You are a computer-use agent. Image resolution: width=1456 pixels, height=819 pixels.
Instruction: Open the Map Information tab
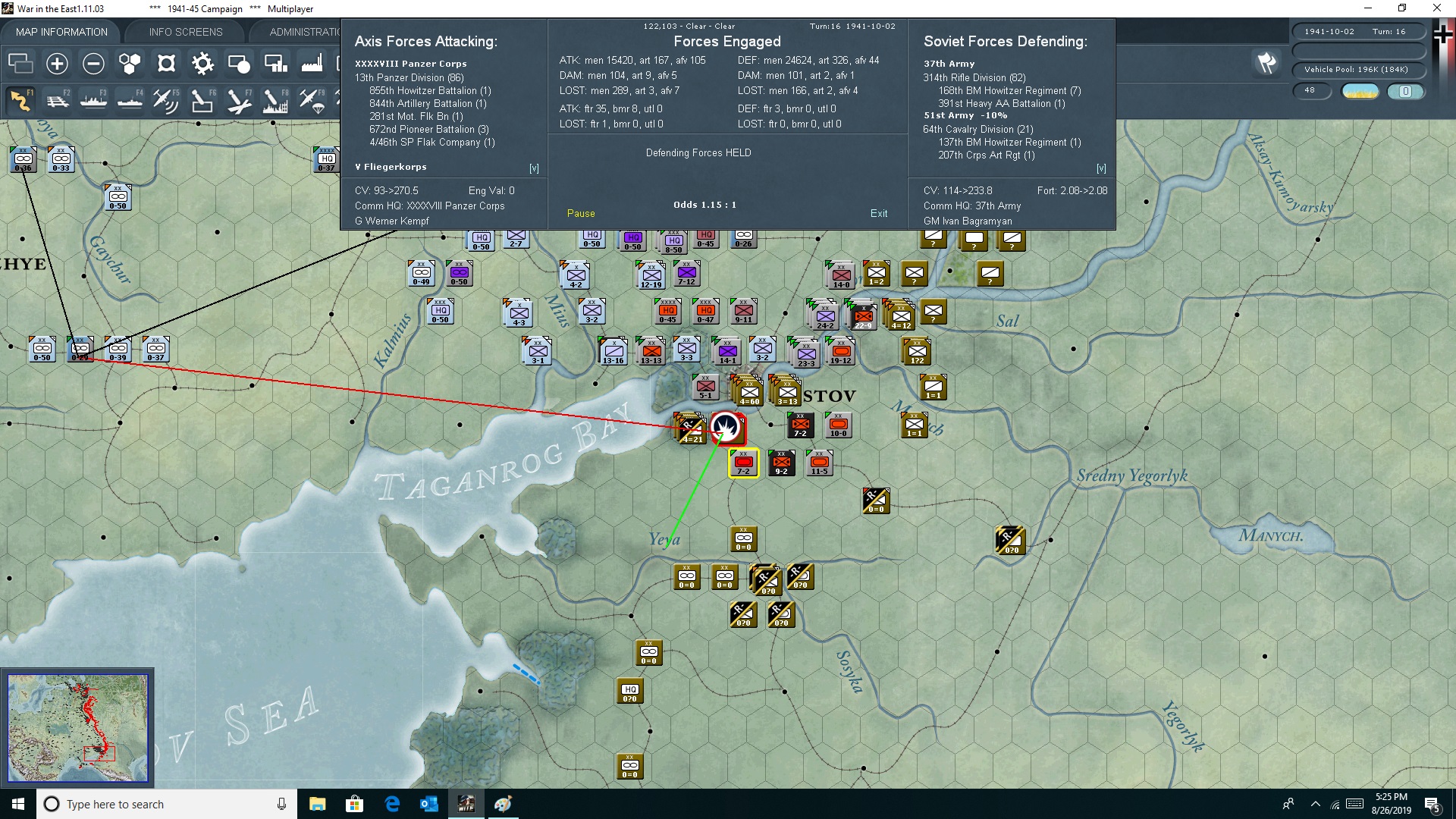(61, 32)
